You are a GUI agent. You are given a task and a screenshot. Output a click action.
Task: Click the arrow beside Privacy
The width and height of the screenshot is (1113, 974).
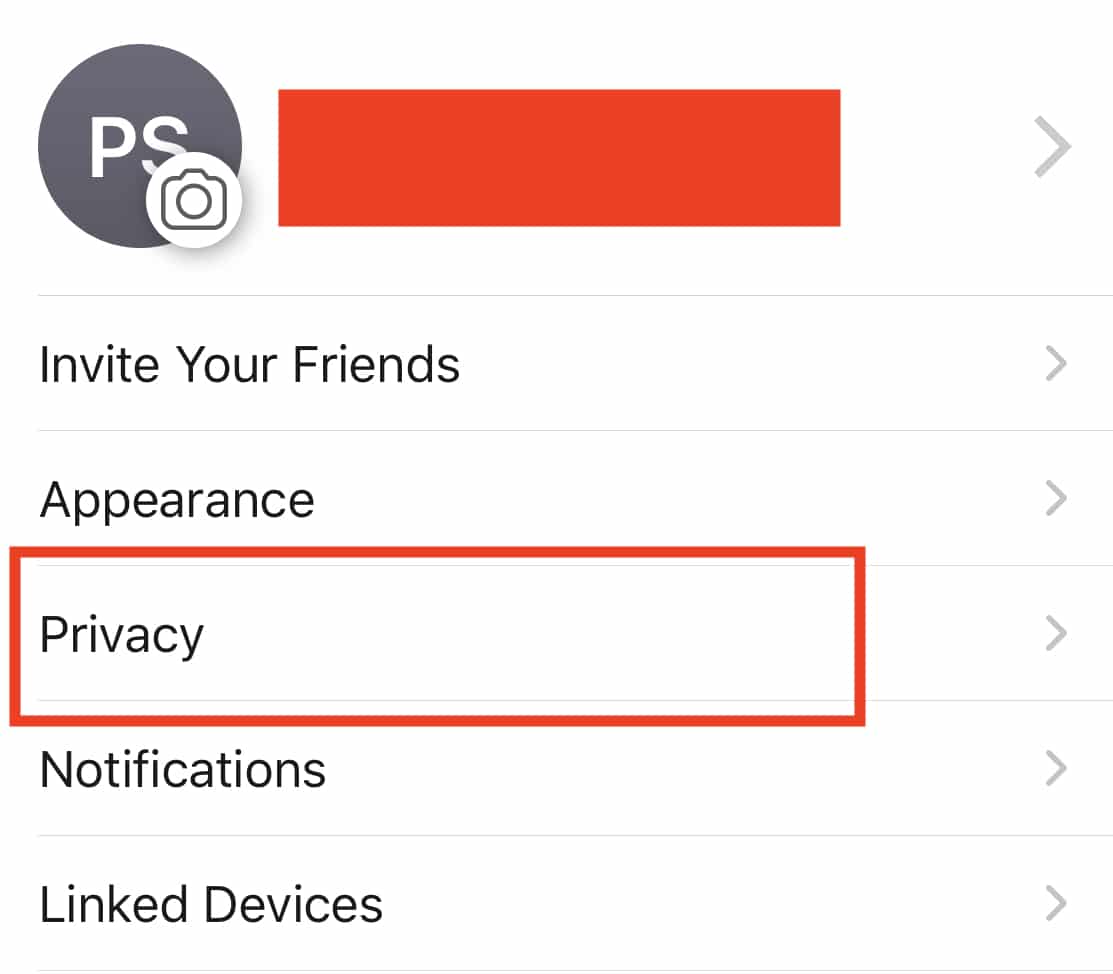[x=1055, y=632]
